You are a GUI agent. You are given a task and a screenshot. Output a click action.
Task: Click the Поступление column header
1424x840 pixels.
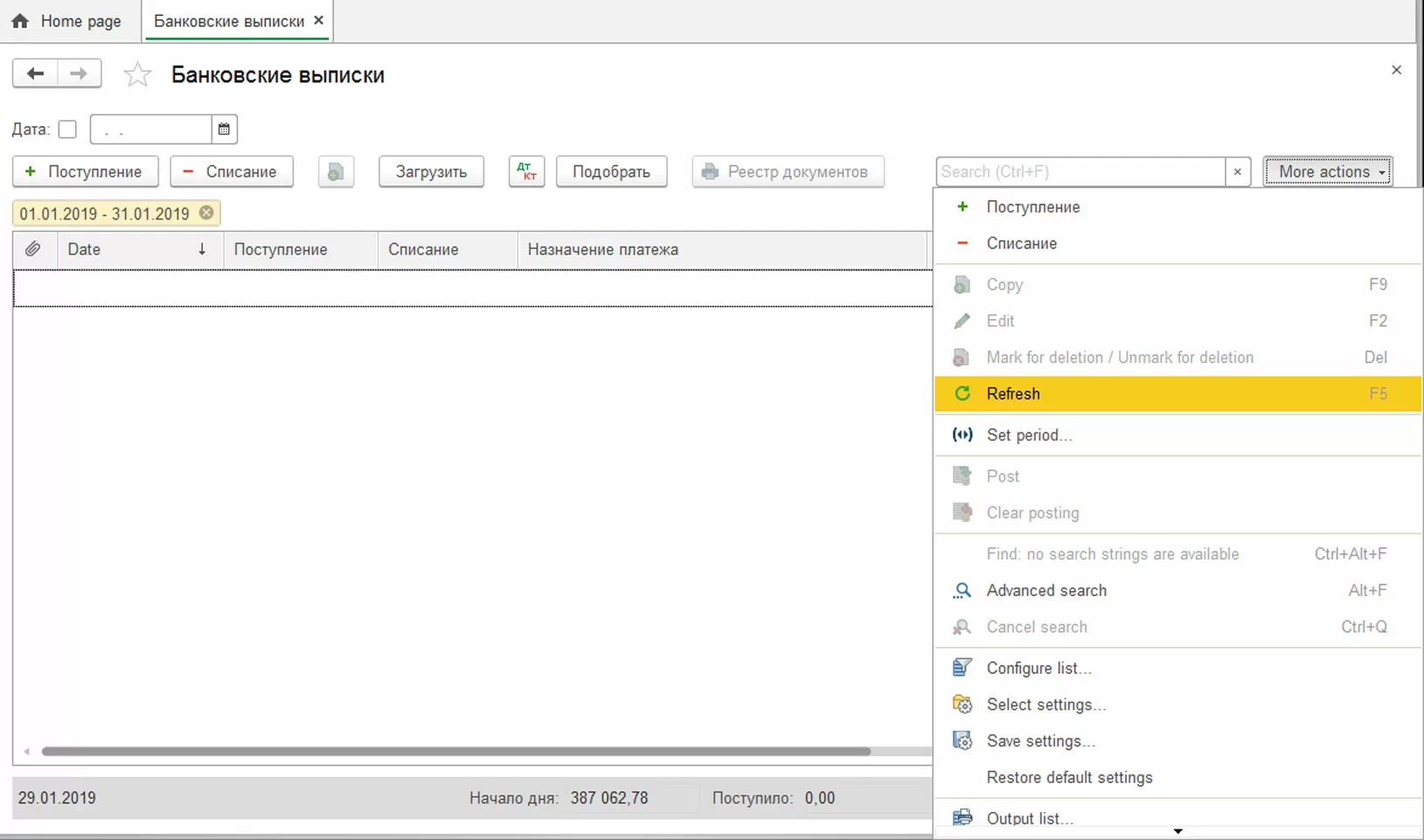click(301, 249)
